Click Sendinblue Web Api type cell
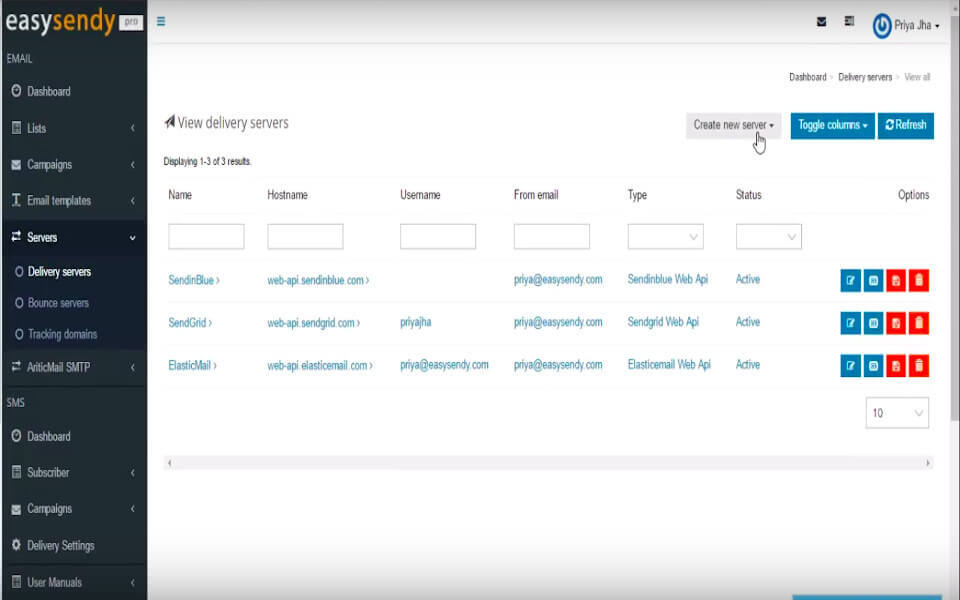The image size is (960, 600). click(667, 279)
